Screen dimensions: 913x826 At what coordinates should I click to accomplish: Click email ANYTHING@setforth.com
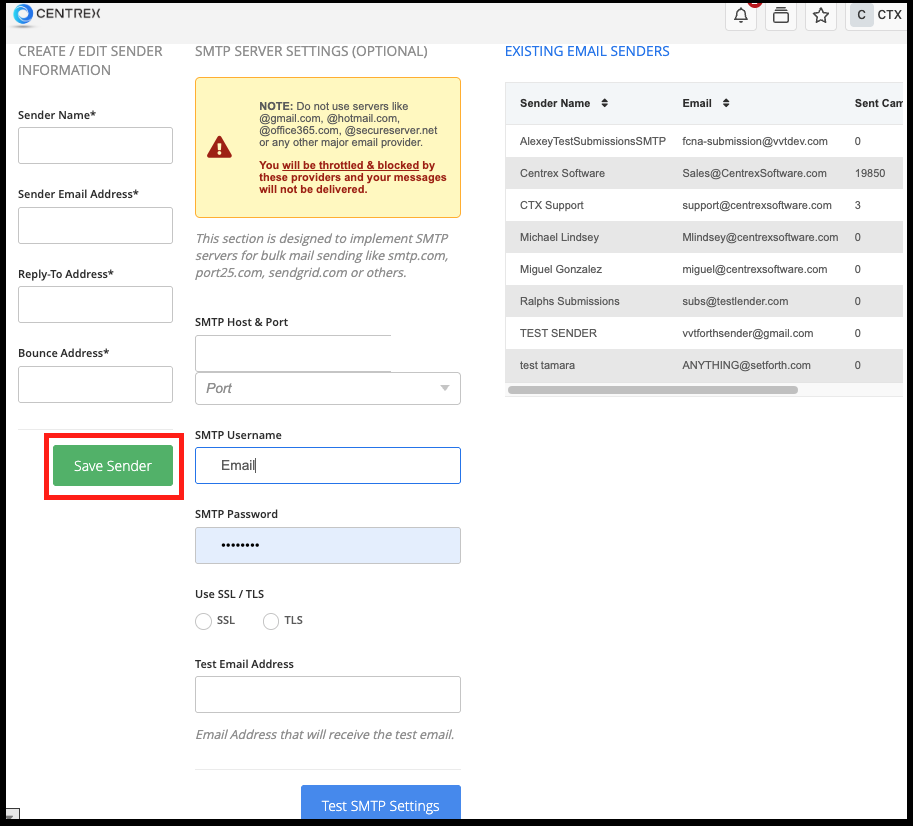point(746,365)
